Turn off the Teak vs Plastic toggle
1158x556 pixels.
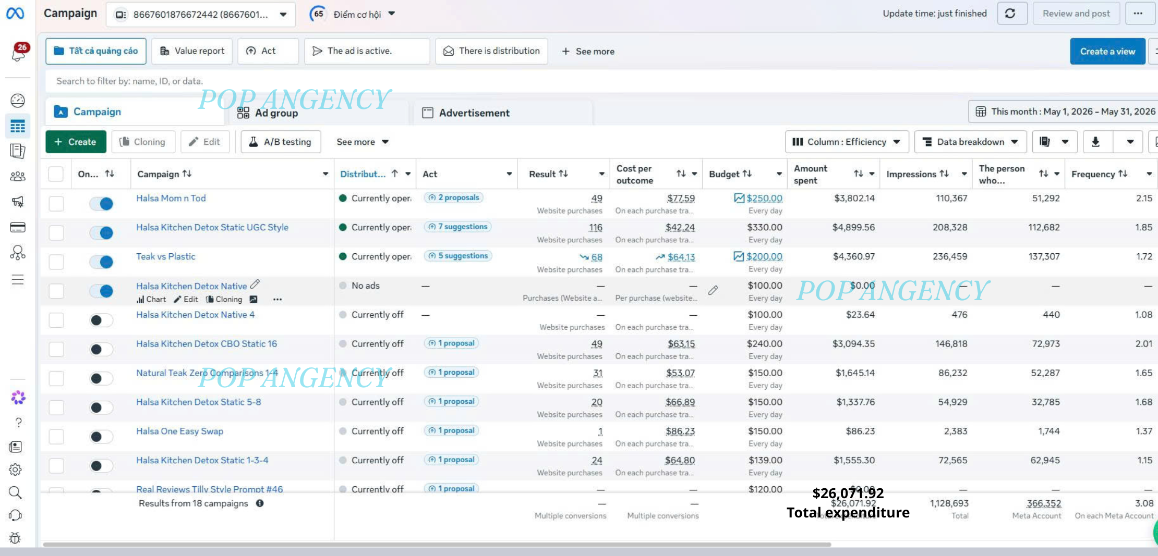click(x=101, y=262)
